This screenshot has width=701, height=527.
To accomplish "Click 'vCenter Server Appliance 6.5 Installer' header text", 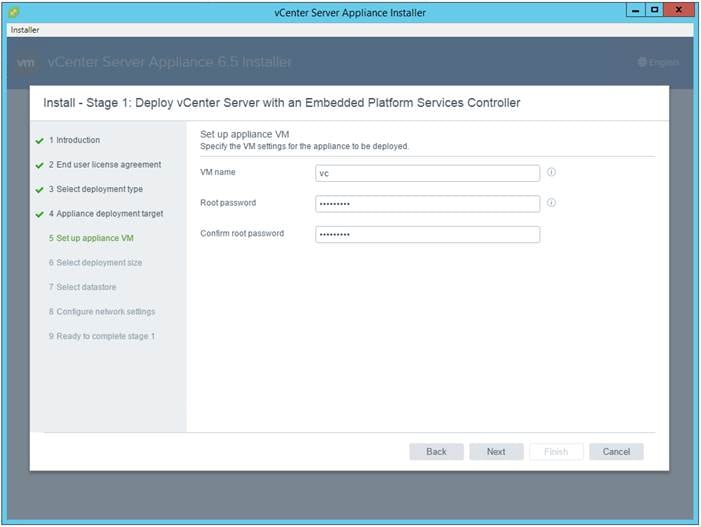I will point(169,62).
